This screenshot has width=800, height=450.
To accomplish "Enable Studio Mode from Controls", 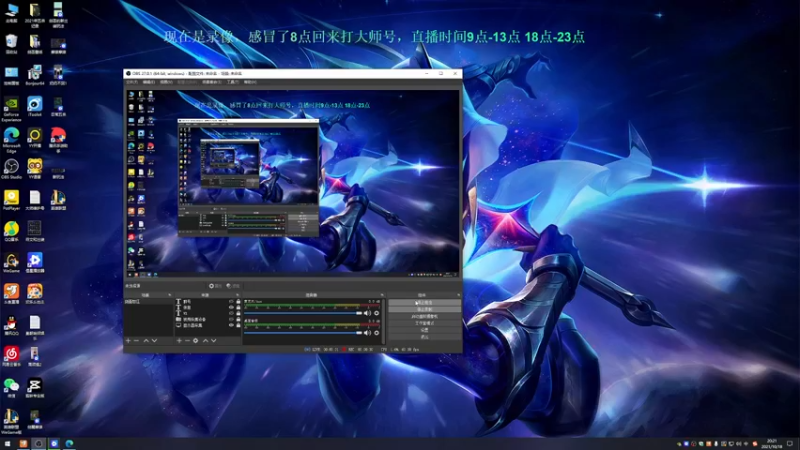I will pyautogui.click(x=424, y=323).
